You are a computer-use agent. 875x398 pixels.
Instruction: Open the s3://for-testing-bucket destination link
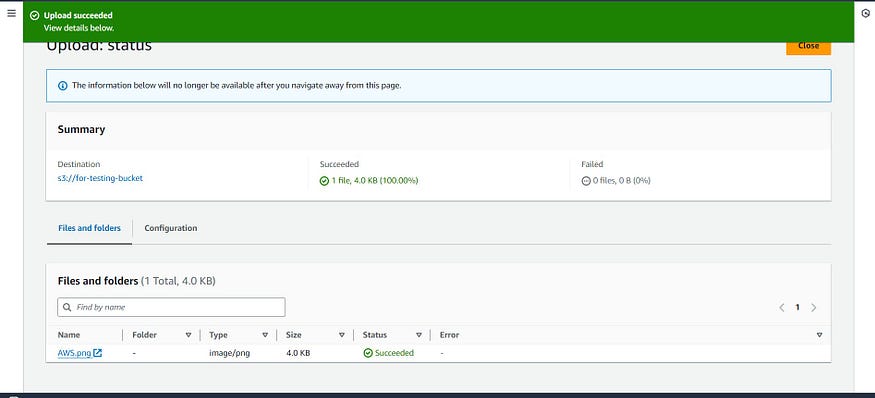pos(100,179)
